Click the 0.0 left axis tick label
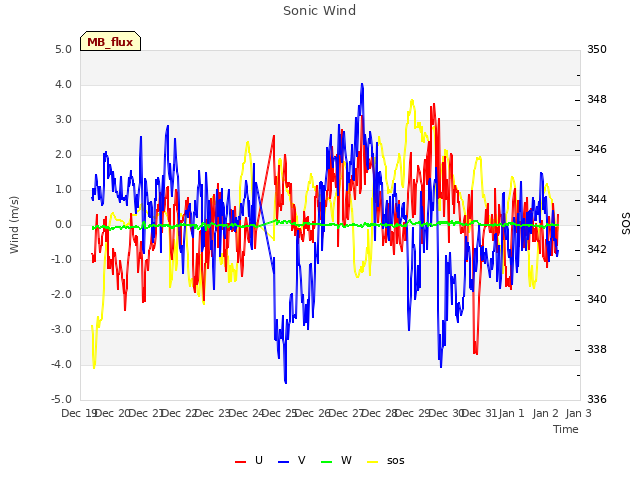The image size is (640, 480). click(x=63, y=224)
